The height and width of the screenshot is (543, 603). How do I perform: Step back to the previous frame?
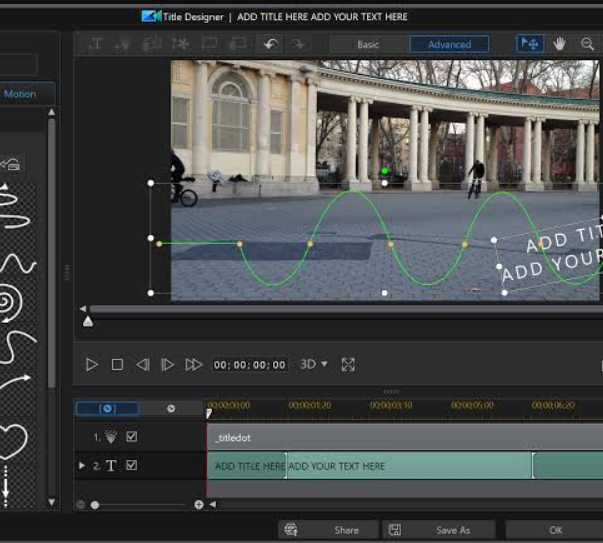[143, 365]
